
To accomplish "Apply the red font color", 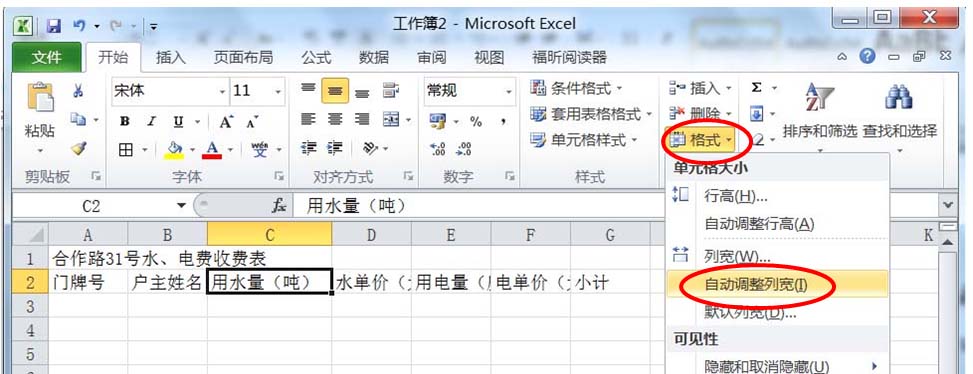I will pos(213,149).
